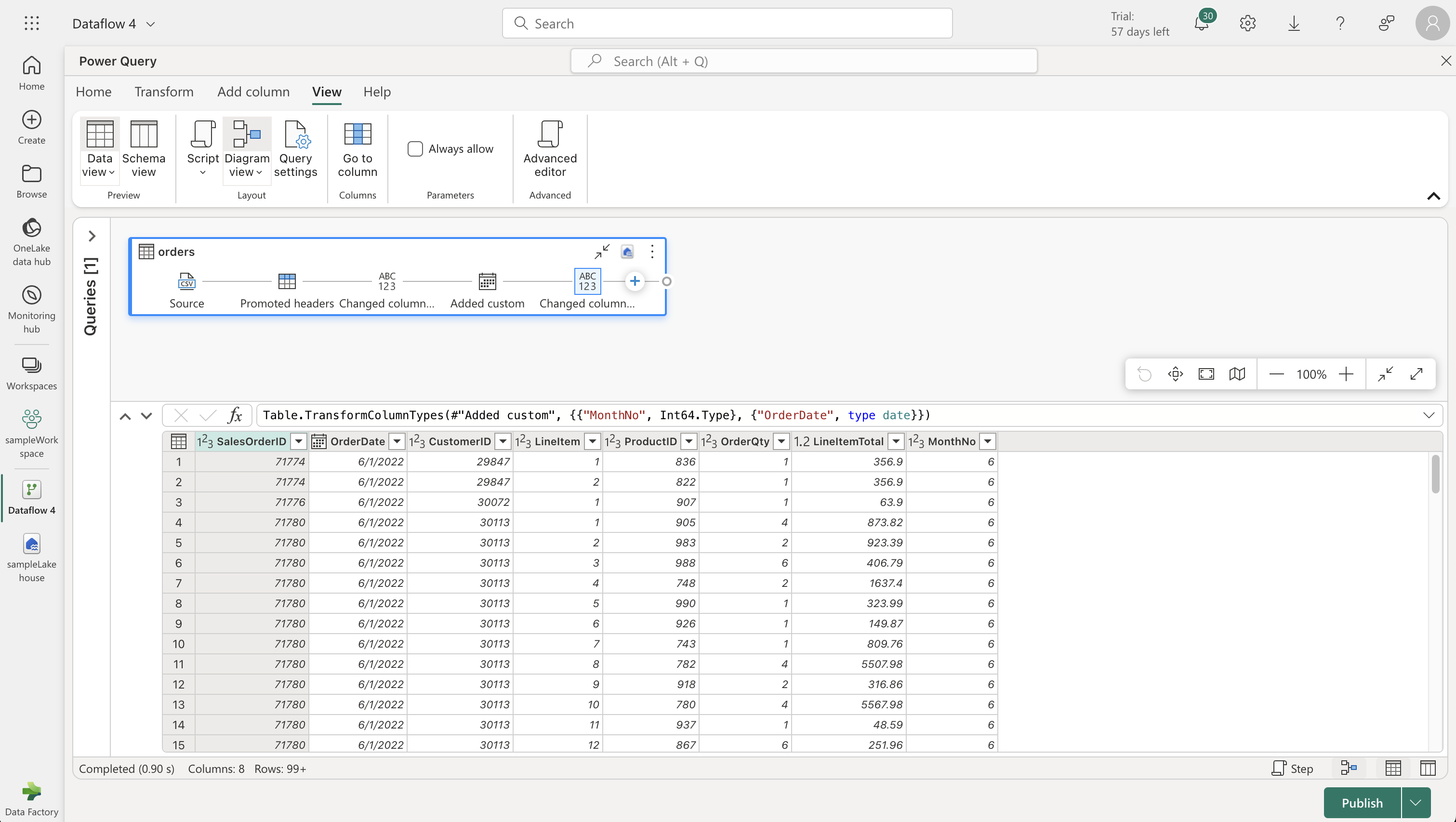
Task: Open the Help tab
Action: [x=377, y=92]
